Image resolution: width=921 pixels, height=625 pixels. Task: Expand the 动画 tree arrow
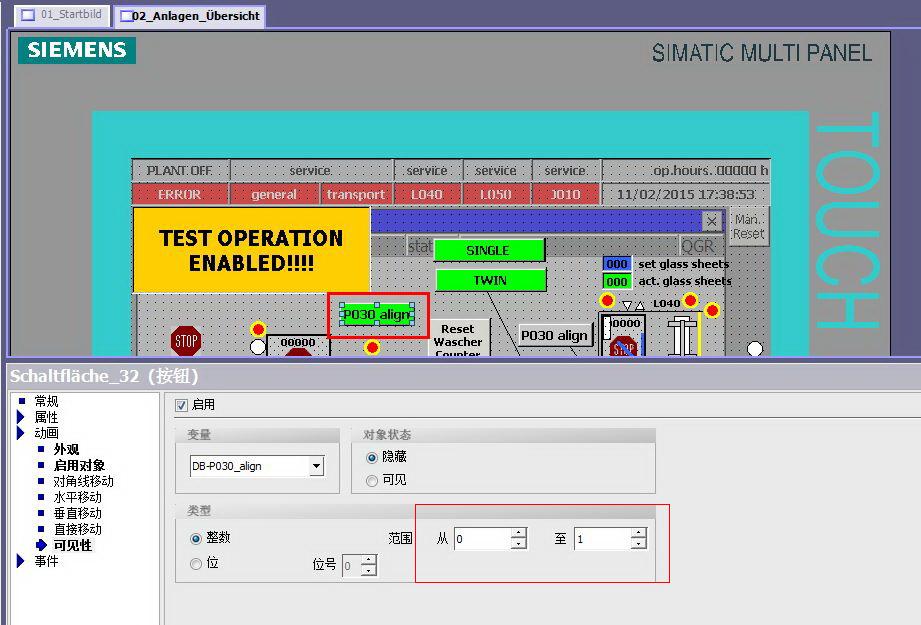21,433
